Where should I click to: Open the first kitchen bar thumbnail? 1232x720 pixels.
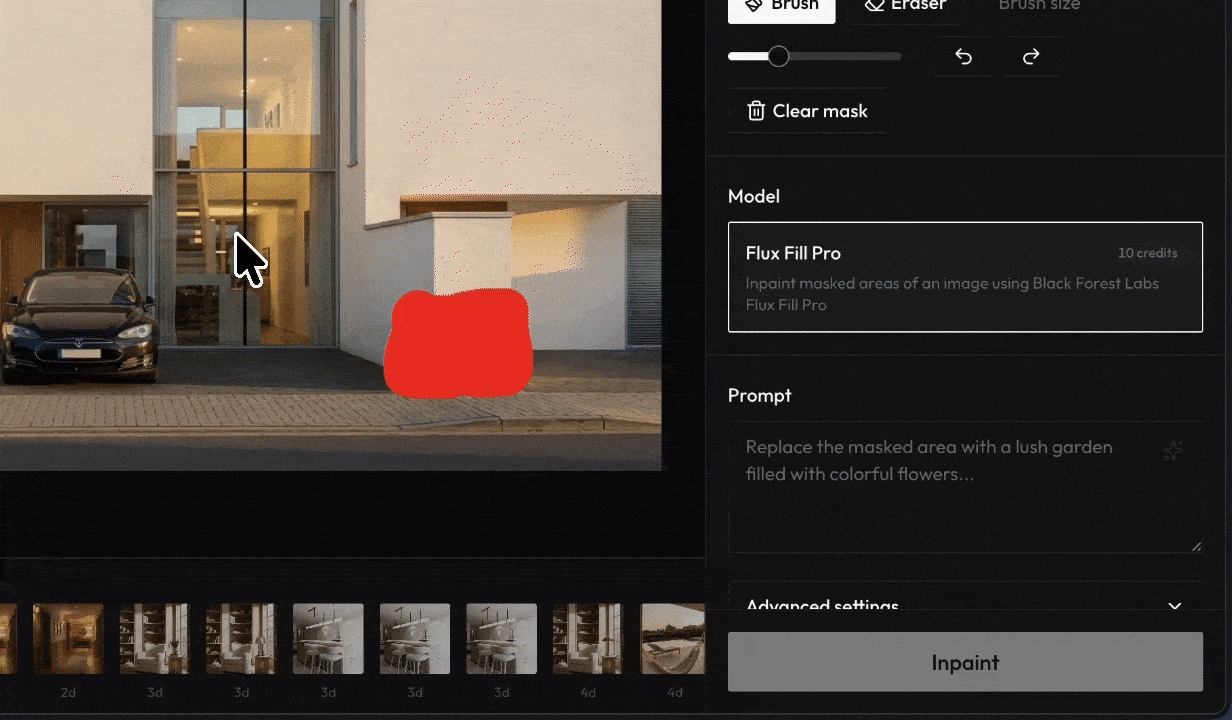328,639
